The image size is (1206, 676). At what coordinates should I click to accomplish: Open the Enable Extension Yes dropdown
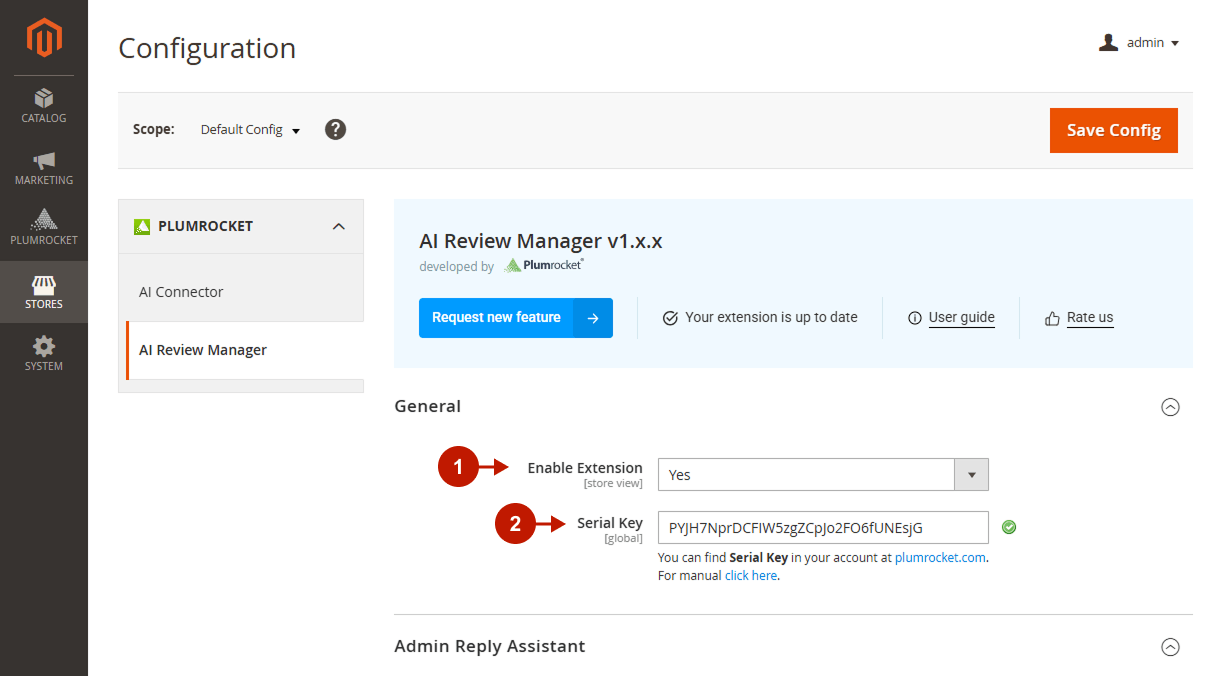(823, 475)
